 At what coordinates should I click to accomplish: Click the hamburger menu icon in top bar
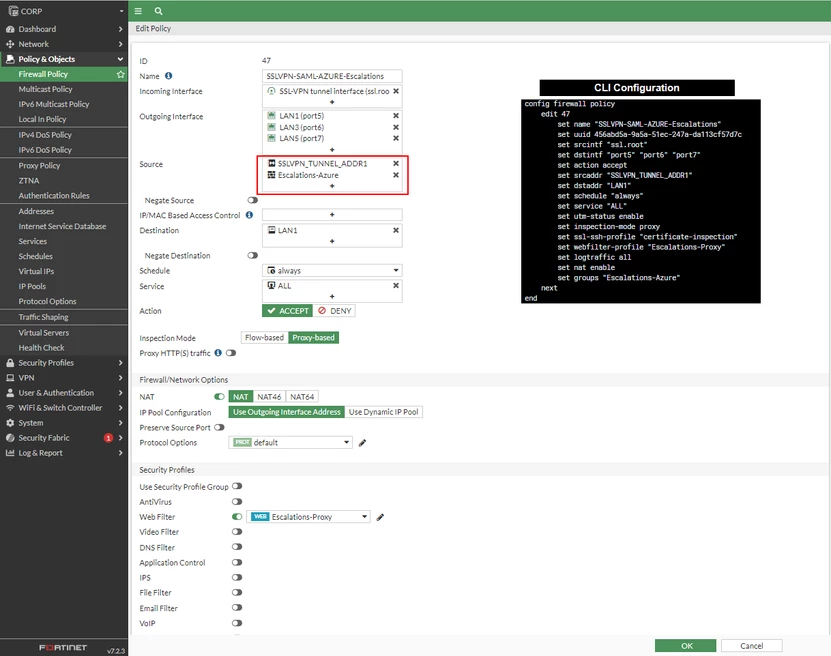tap(138, 11)
